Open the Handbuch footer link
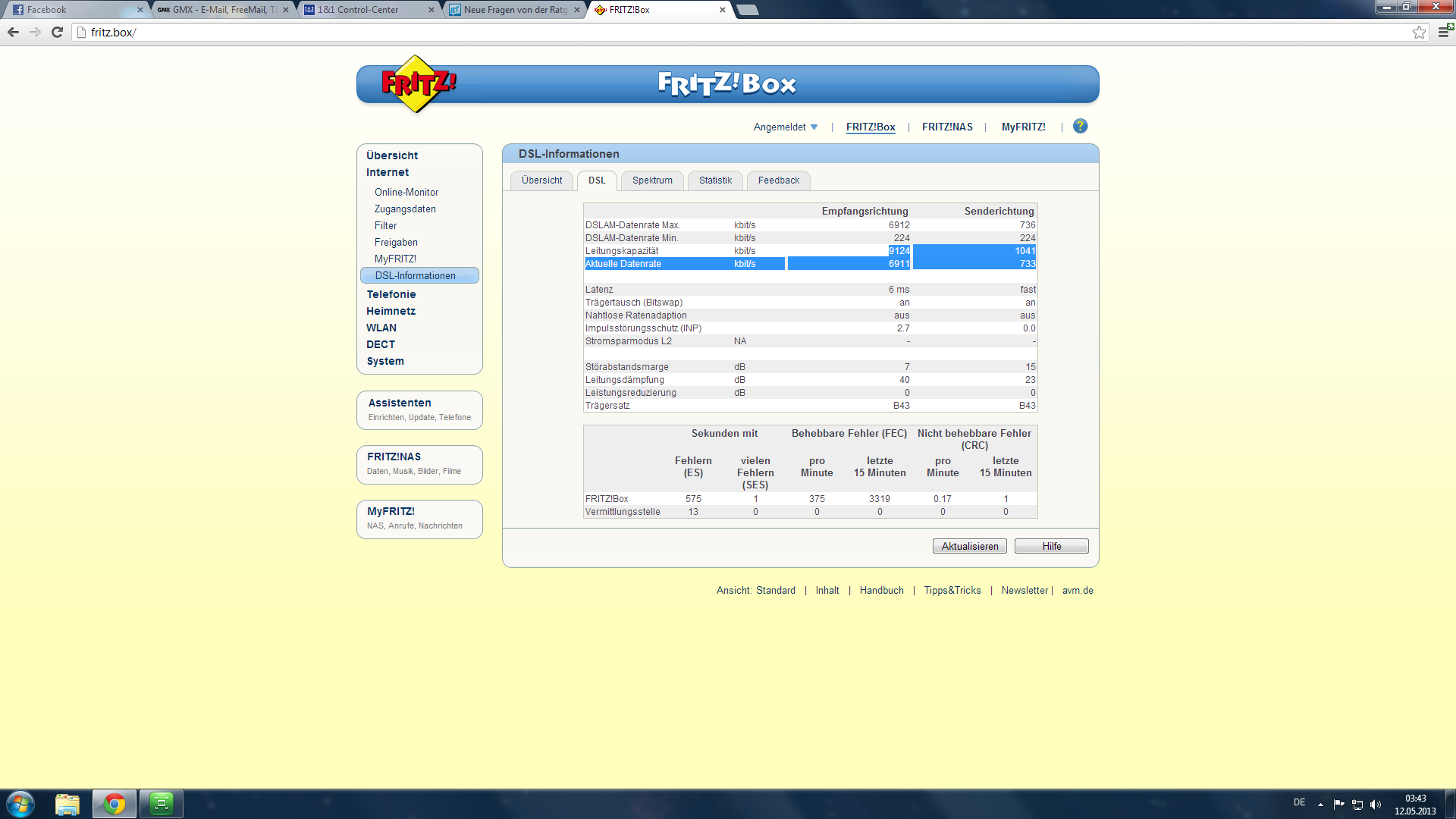The width and height of the screenshot is (1456, 819). click(881, 590)
